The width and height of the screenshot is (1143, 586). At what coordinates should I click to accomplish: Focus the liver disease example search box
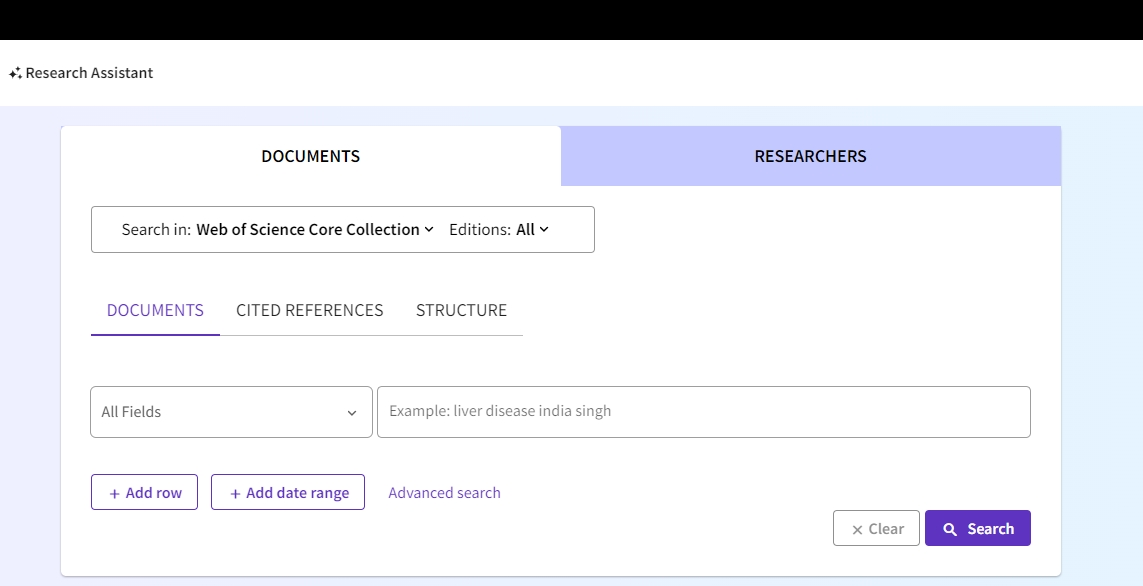pyautogui.click(x=703, y=412)
